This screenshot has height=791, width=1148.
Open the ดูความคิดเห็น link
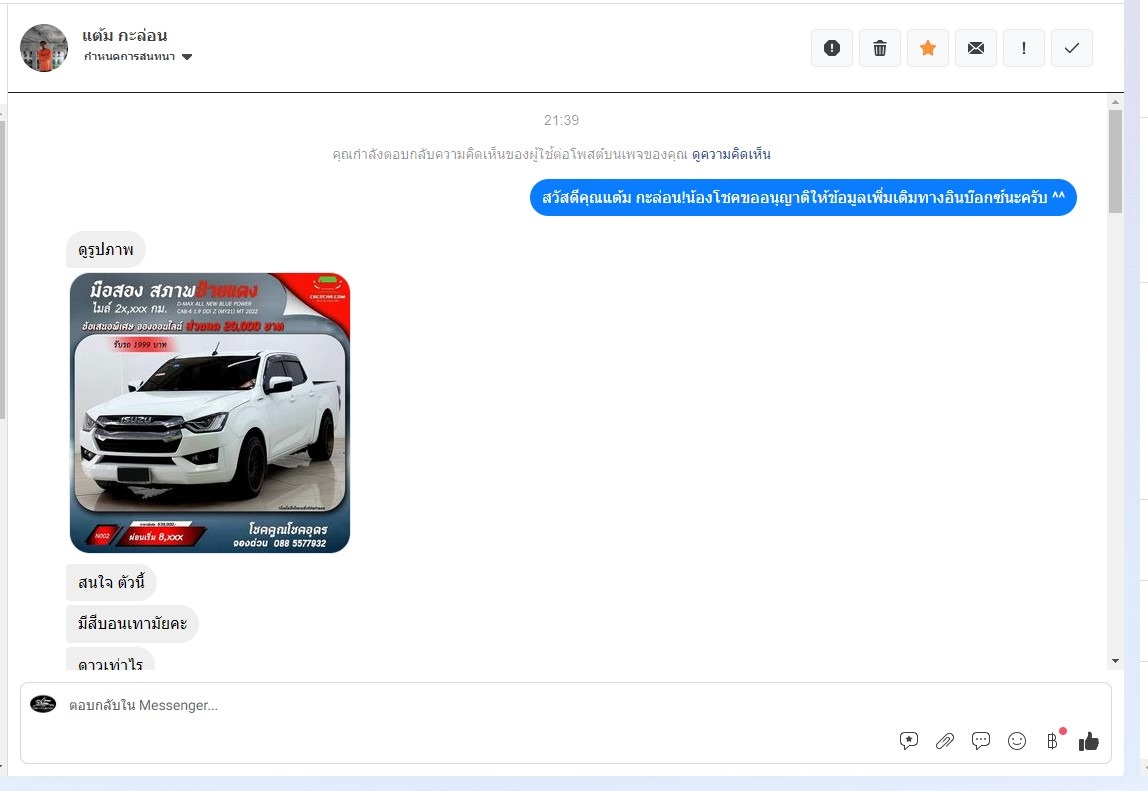pyautogui.click(x=731, y=155)
